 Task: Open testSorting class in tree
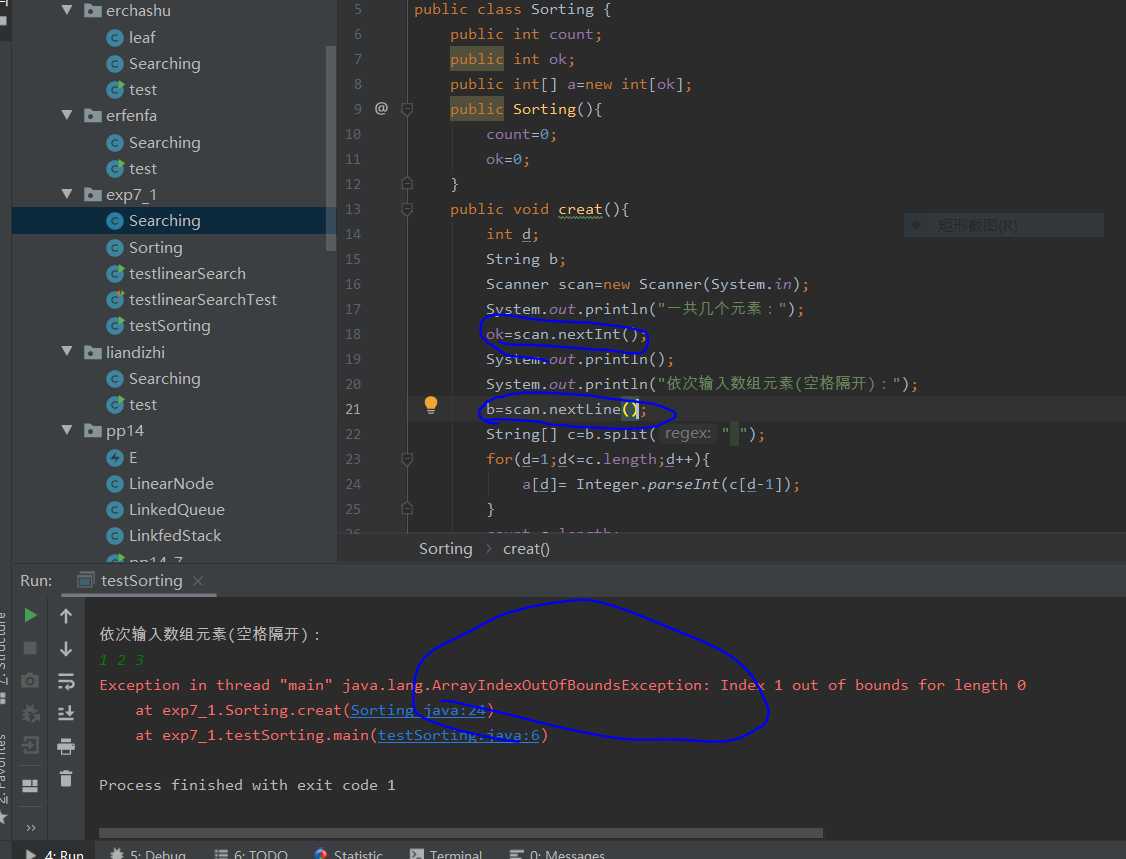click(169, 326)
